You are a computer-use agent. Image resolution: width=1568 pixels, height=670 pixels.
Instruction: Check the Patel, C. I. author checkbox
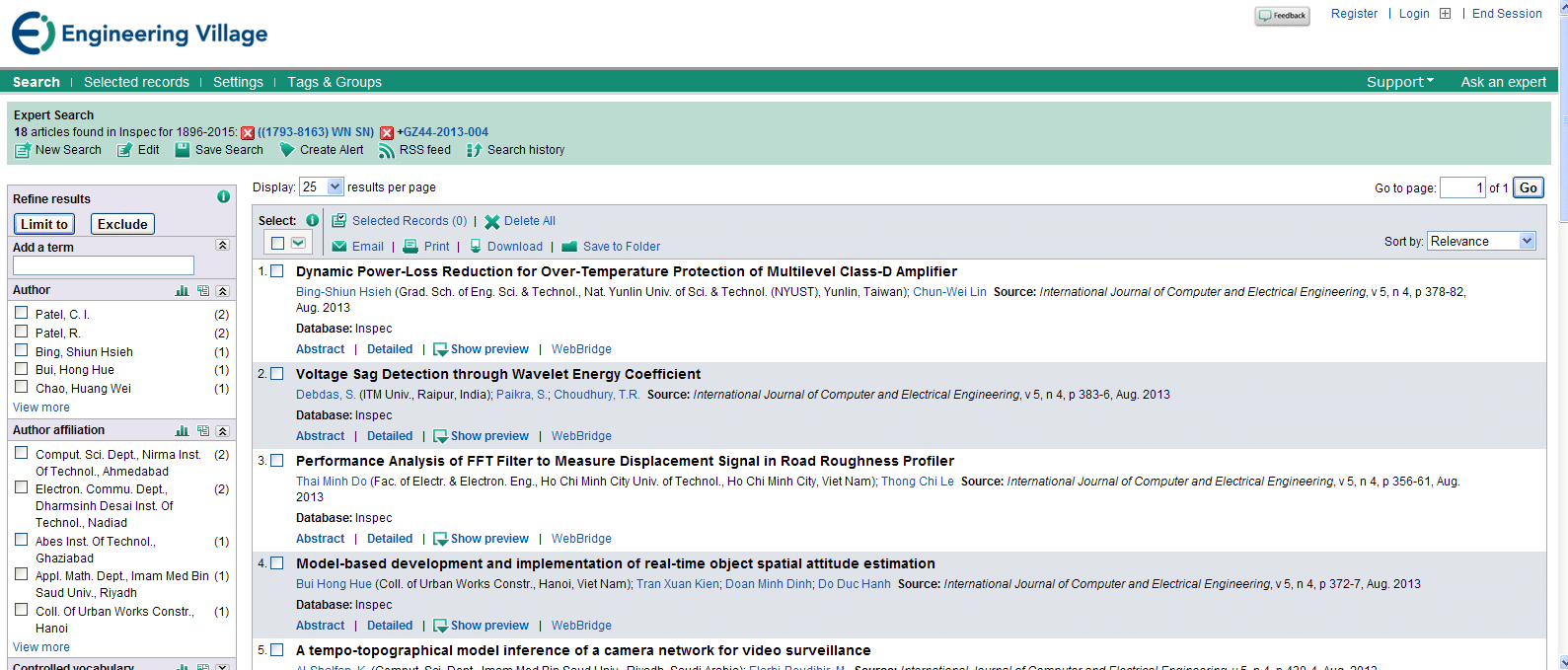click(x=21, y=313)
